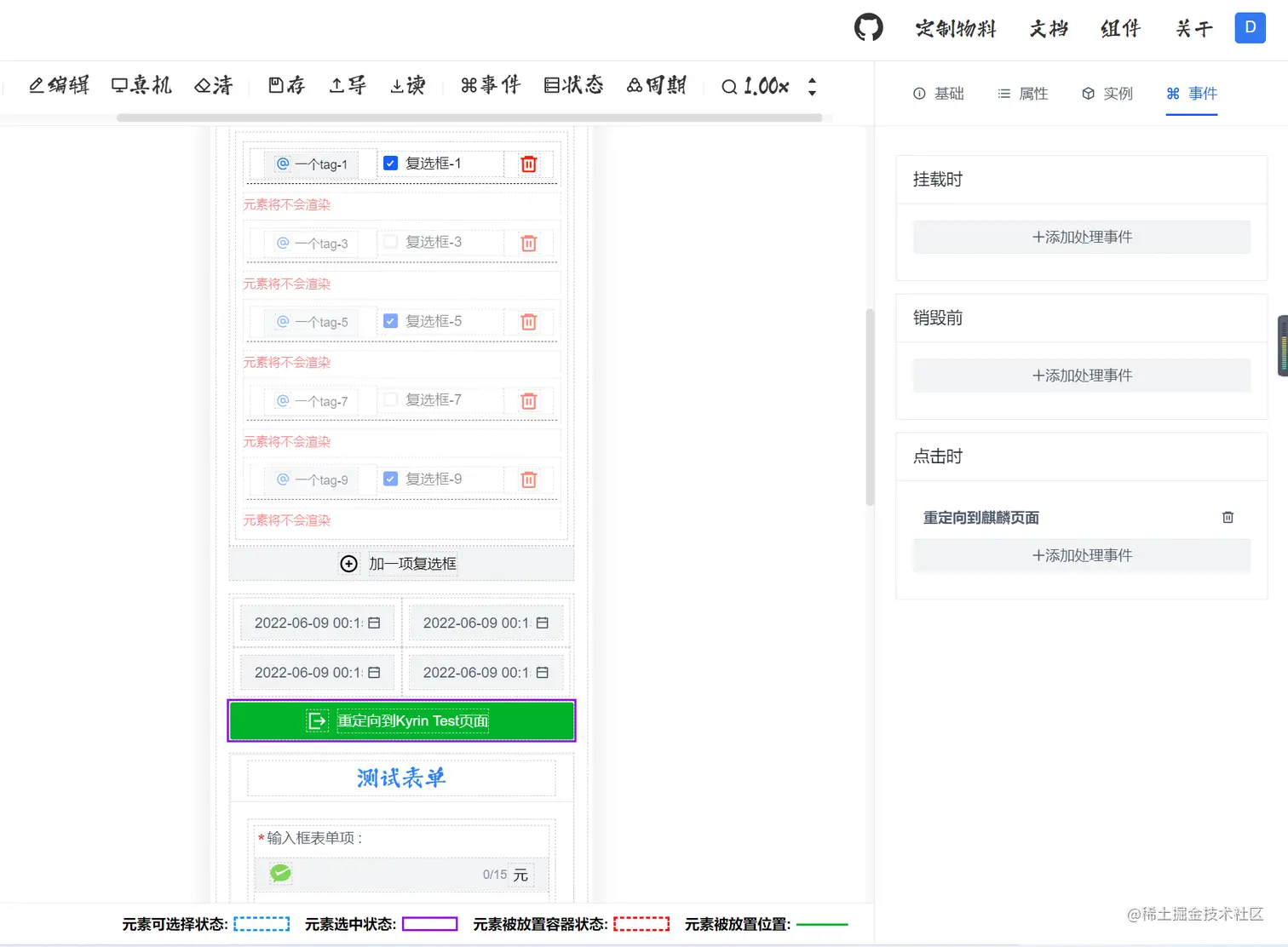Switch to the 基础 tab

pos(938,93)
